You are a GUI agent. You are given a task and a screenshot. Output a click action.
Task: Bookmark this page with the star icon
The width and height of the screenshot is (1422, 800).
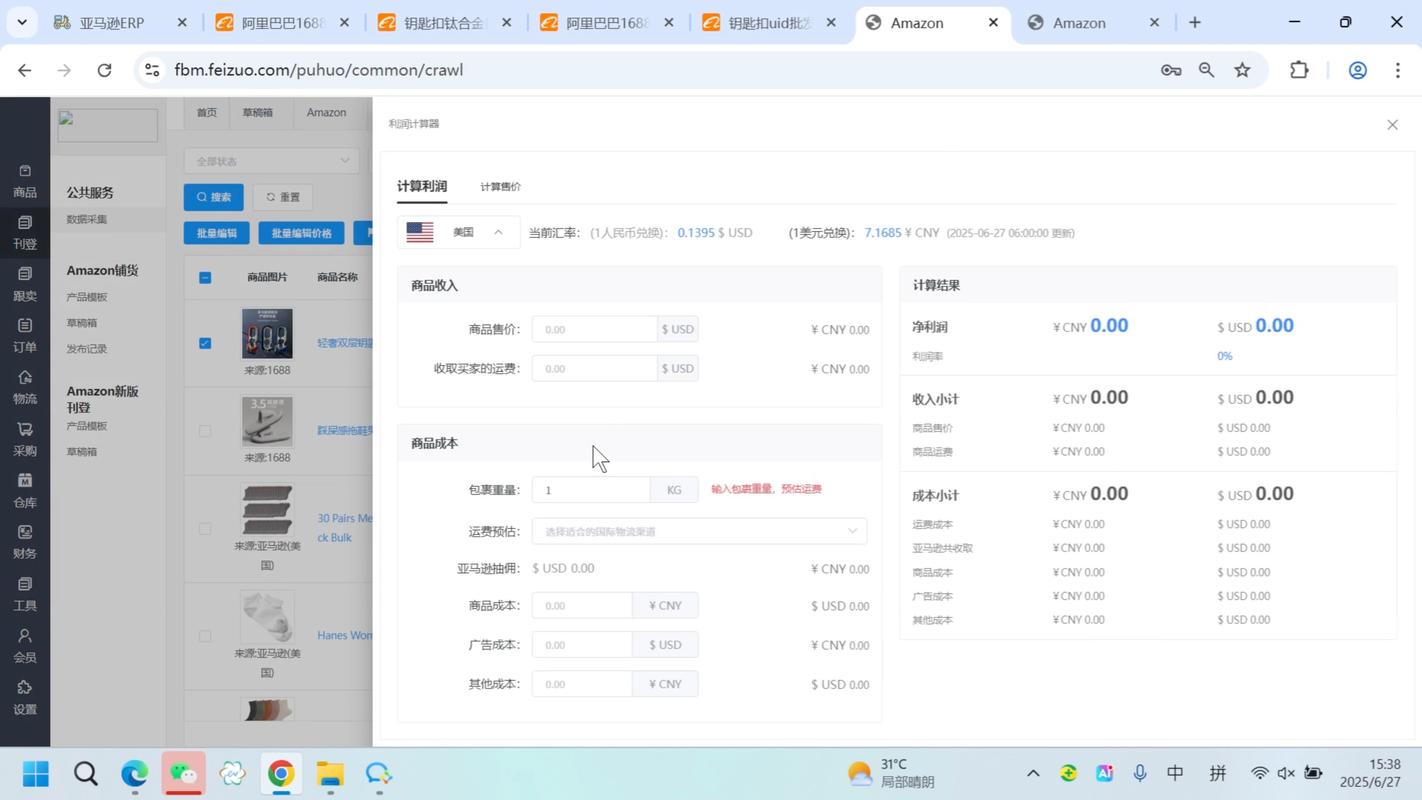[x=1242, y=70]
